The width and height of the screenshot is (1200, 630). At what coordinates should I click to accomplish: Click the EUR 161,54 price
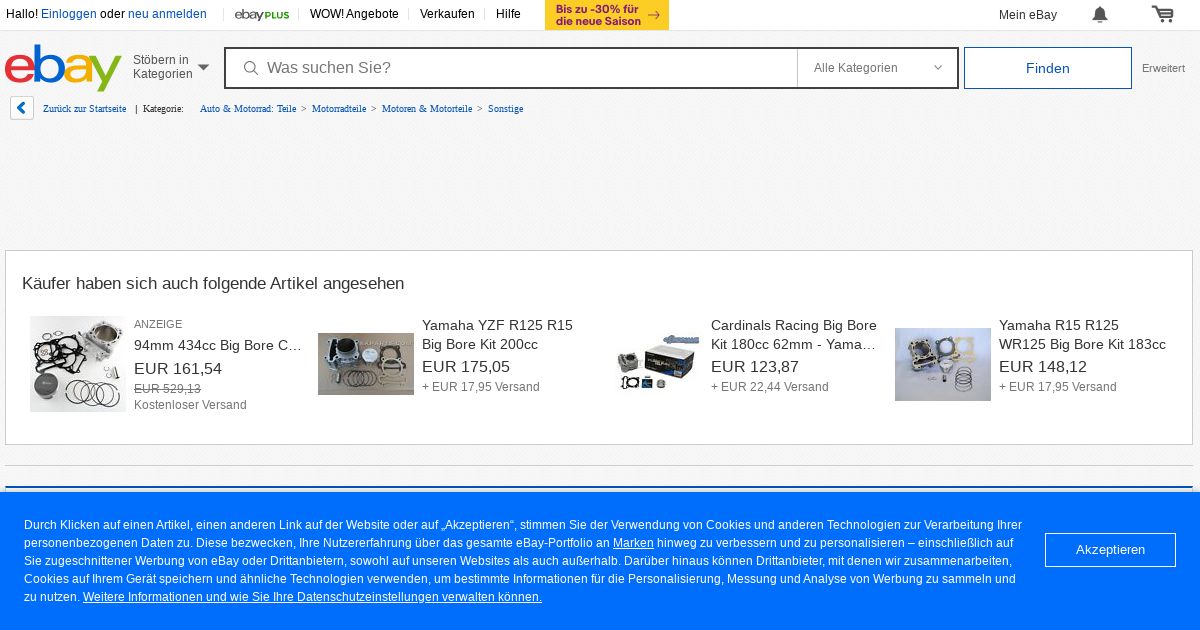178,369
